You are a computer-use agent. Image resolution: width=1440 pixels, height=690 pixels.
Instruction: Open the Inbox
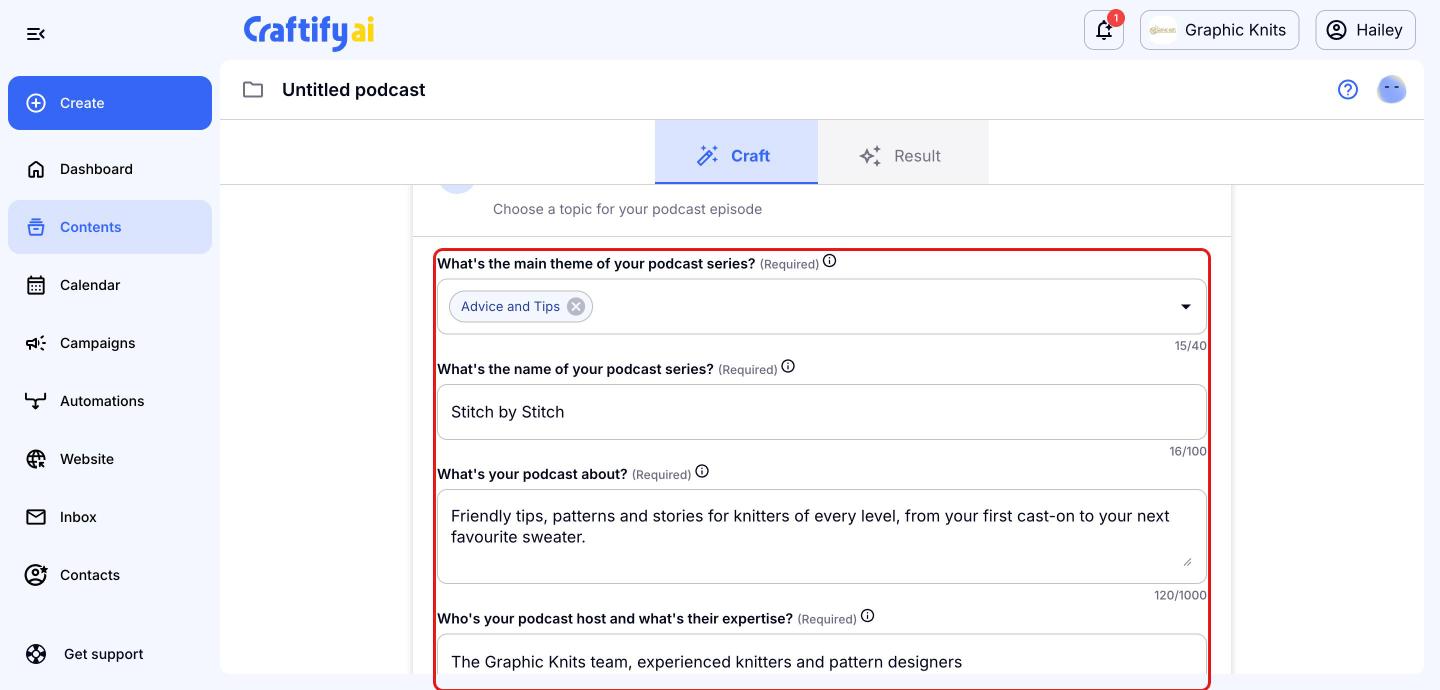click(110, 517)
